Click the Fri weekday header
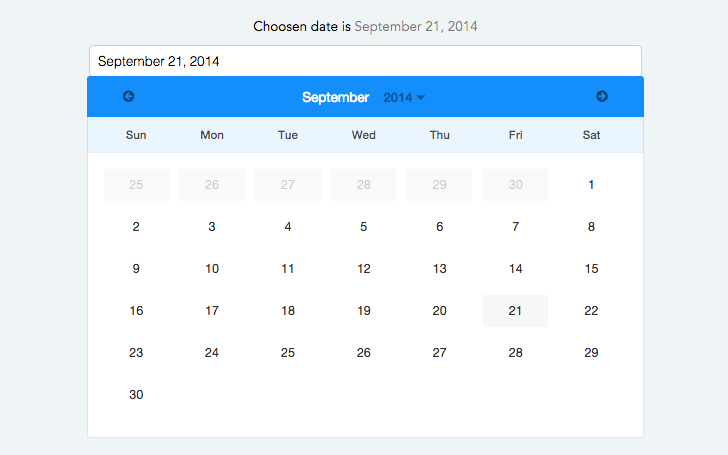The image size is (728, 455). point(515,135)
